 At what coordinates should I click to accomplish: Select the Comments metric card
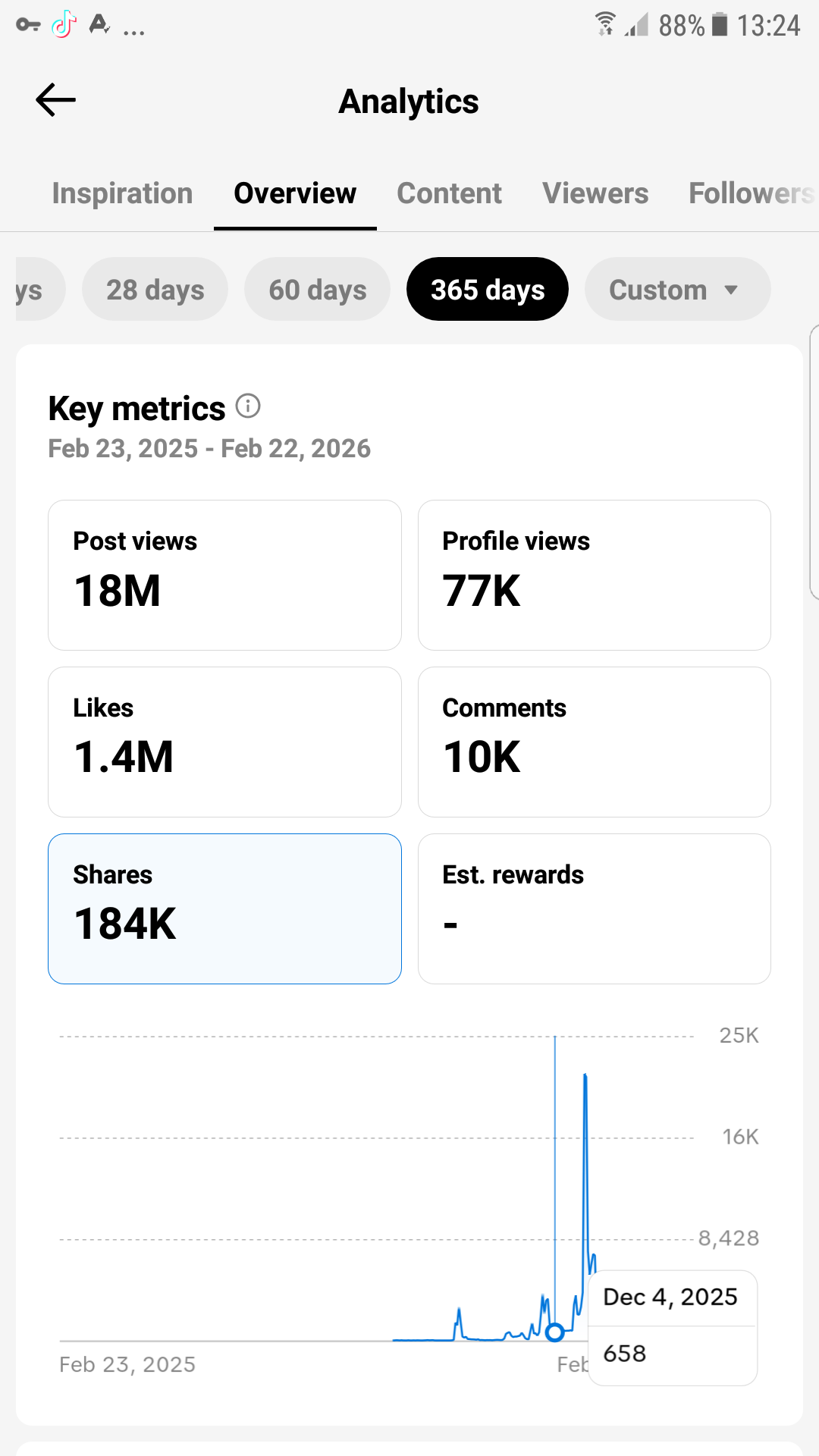point(594,742)
